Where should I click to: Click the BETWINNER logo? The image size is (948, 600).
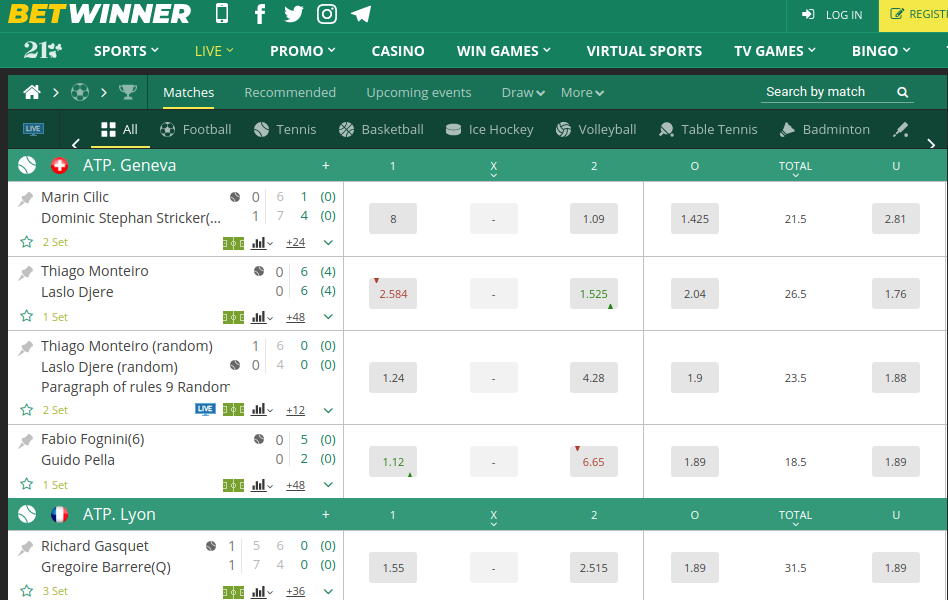pyautogui.click(x=99, y=13)
